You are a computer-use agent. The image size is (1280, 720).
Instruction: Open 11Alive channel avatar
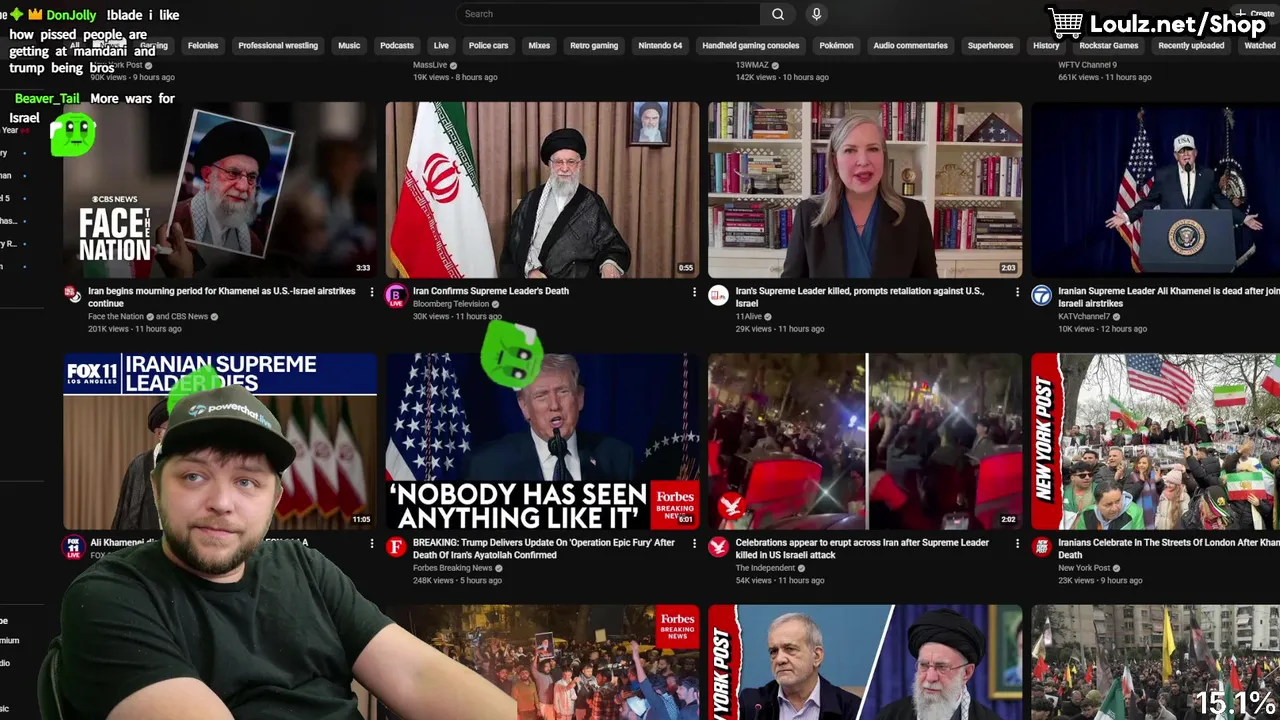pos(718,295)
